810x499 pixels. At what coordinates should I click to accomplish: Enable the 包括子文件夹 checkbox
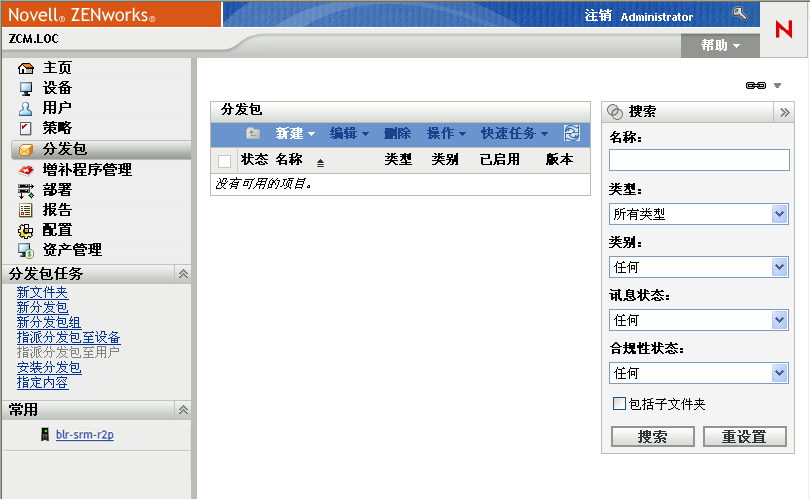coord(619,403)
